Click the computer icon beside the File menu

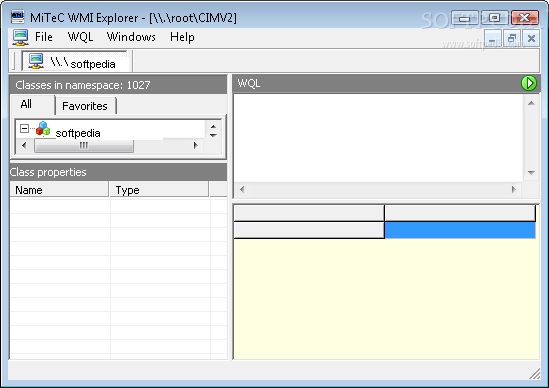pos(20,37)
